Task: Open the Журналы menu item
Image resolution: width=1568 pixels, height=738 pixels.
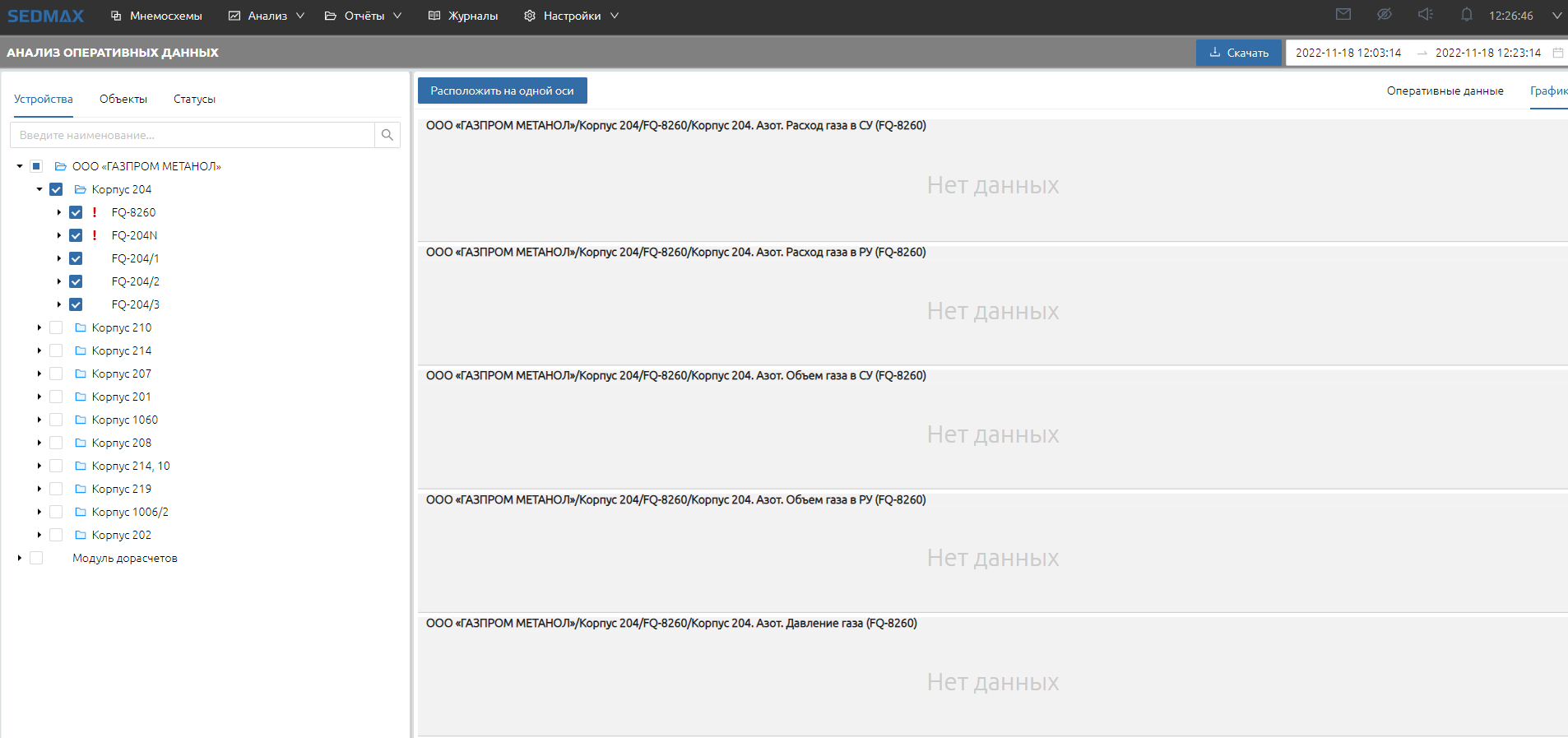Action: [x=464, y=16]
